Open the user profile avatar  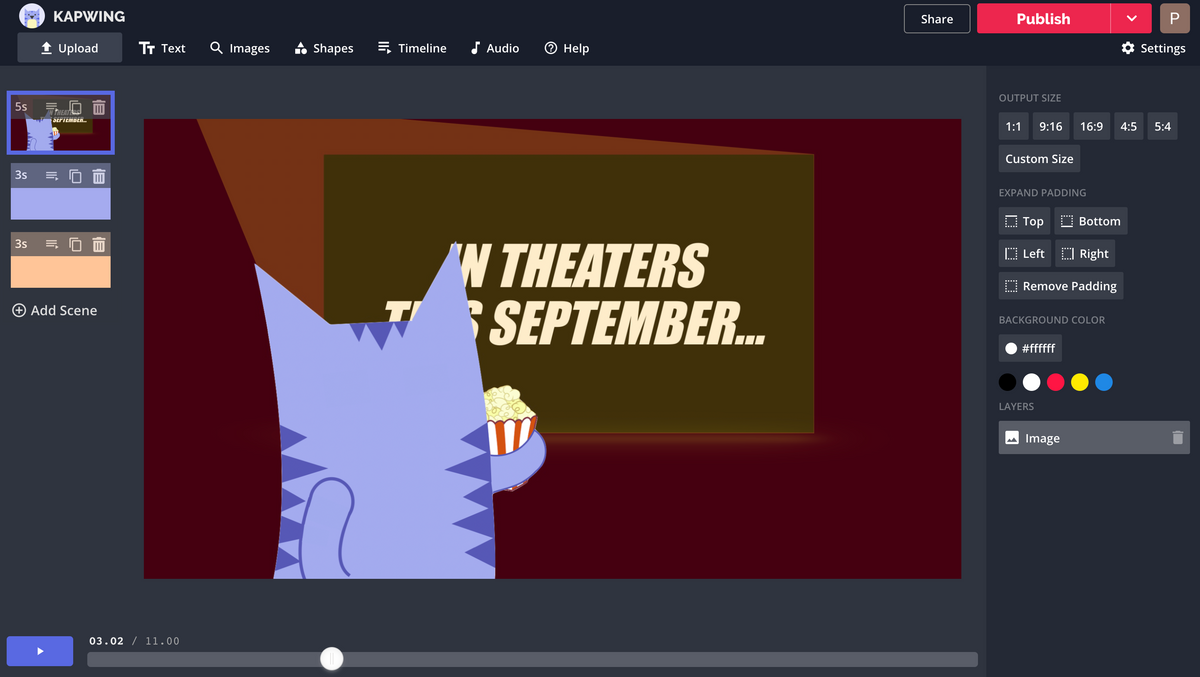point(1174,18)
